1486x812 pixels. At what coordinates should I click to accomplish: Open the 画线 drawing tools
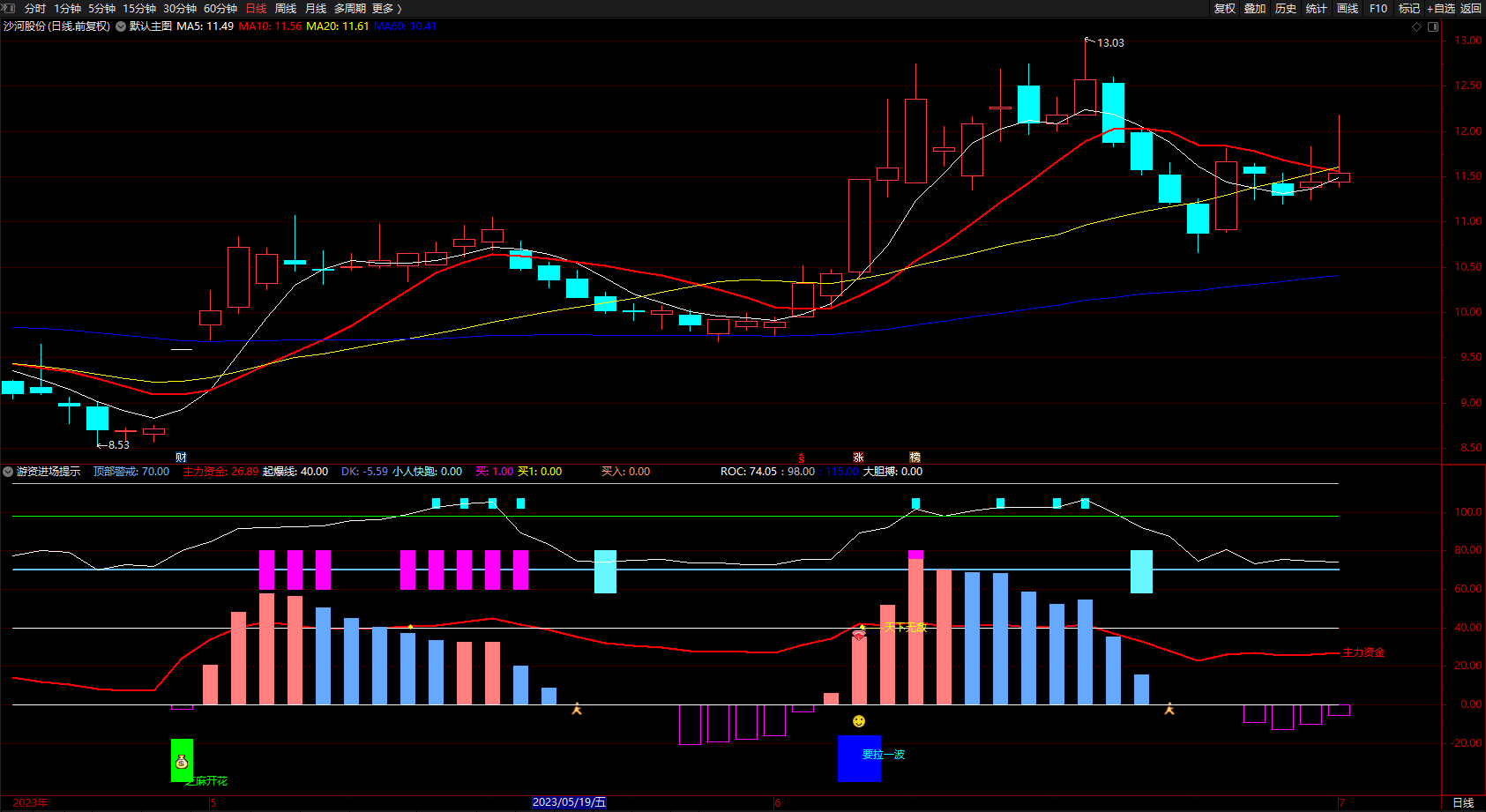pyautogui.click(x=1348, y=8)
